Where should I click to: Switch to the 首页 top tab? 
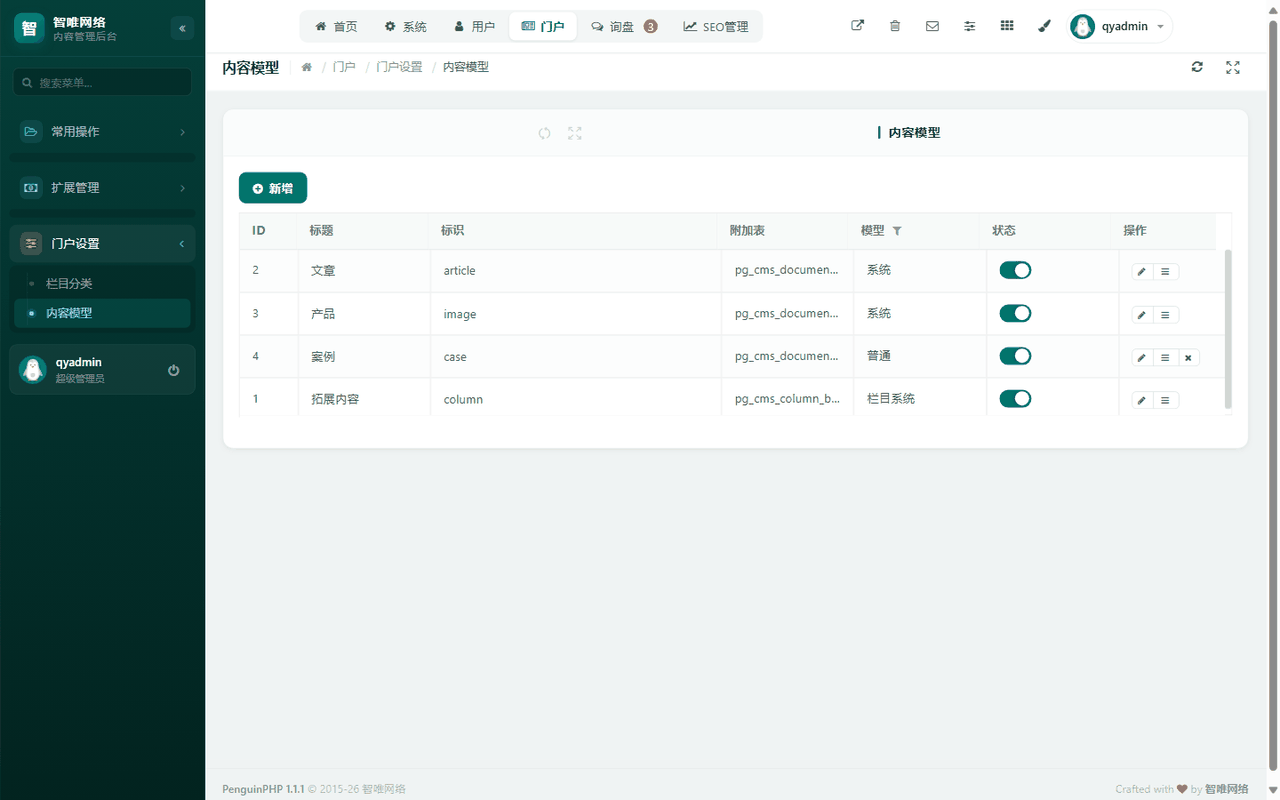(x=336, y=27)
